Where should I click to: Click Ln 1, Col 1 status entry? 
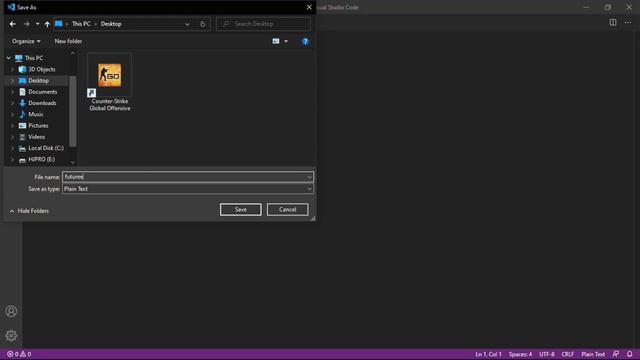pyautogui.click(x=488, y=354)
